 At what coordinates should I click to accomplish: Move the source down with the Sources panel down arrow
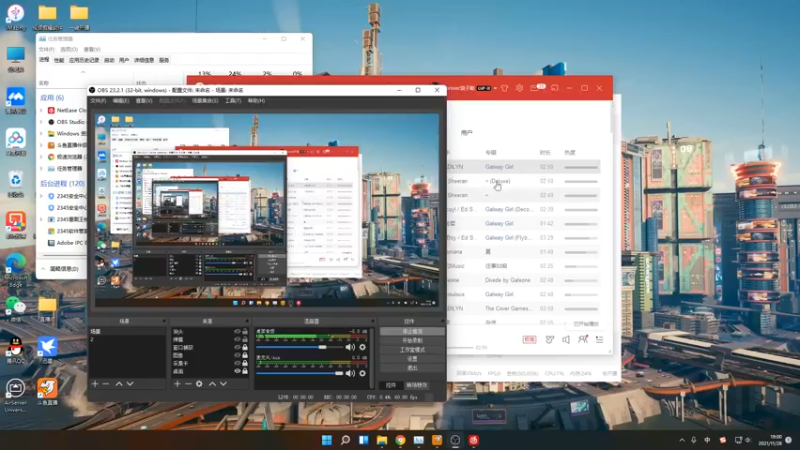click(223, 384)
